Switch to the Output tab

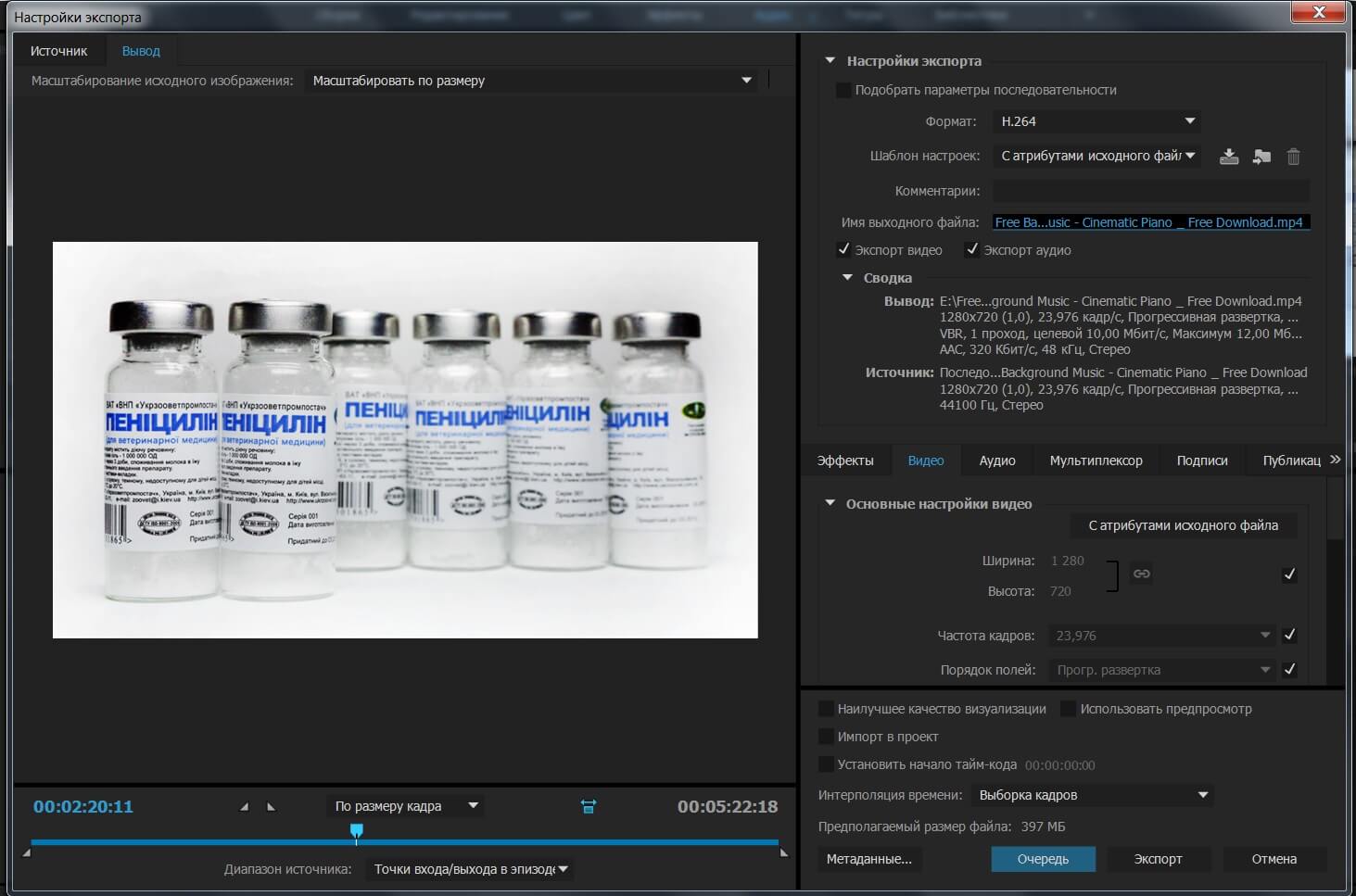tap(141, 51)
